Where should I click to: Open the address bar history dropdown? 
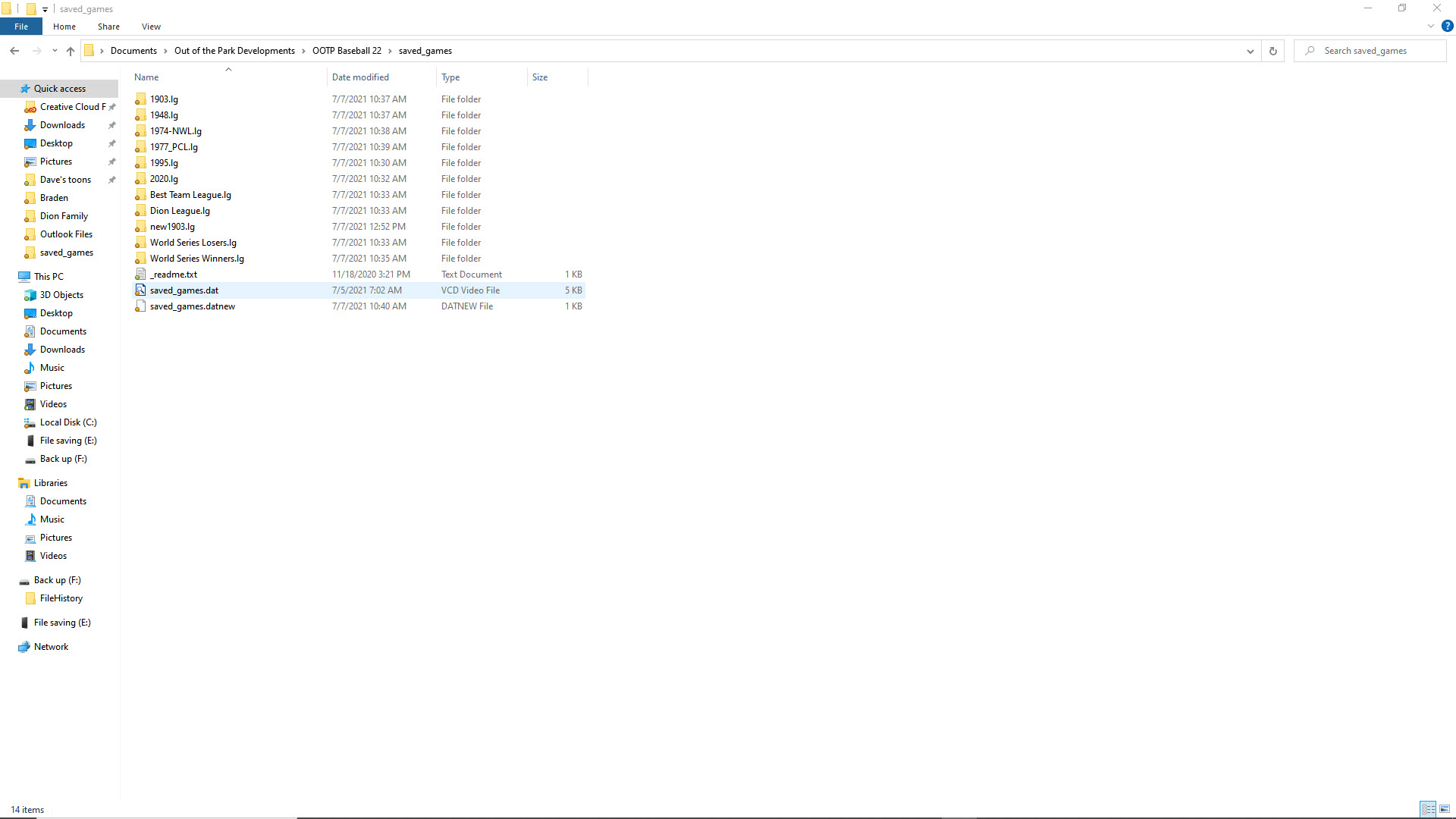pyautogui.click(x=1250, y=51)
